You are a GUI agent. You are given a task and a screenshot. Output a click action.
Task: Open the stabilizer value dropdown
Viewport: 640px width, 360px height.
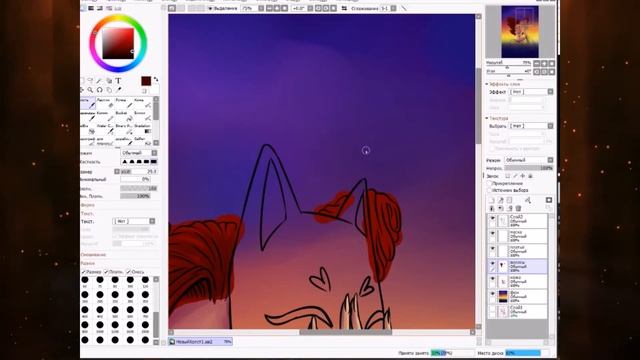393,8
